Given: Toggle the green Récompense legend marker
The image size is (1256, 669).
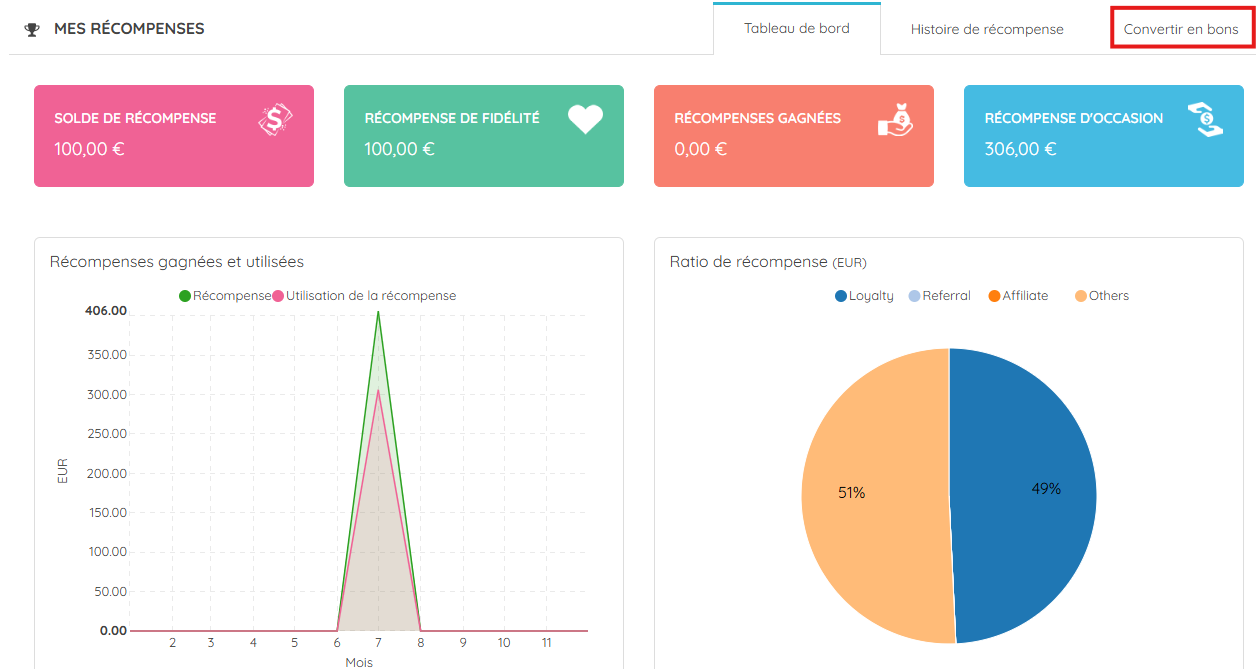Looking at the screenshot, I should pyautogui.click(x=186, y=296).
